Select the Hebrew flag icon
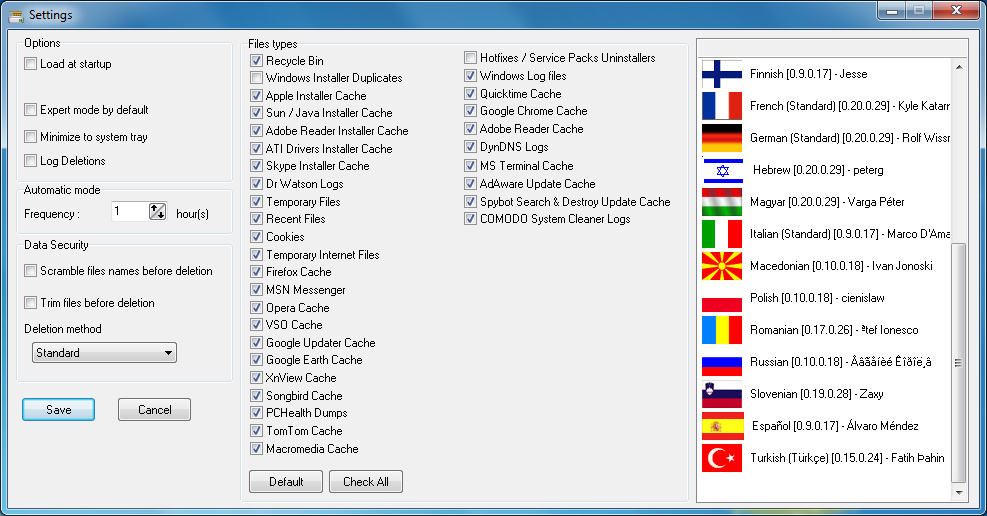This screenshot has width=987, height=516. pos(722,170)
